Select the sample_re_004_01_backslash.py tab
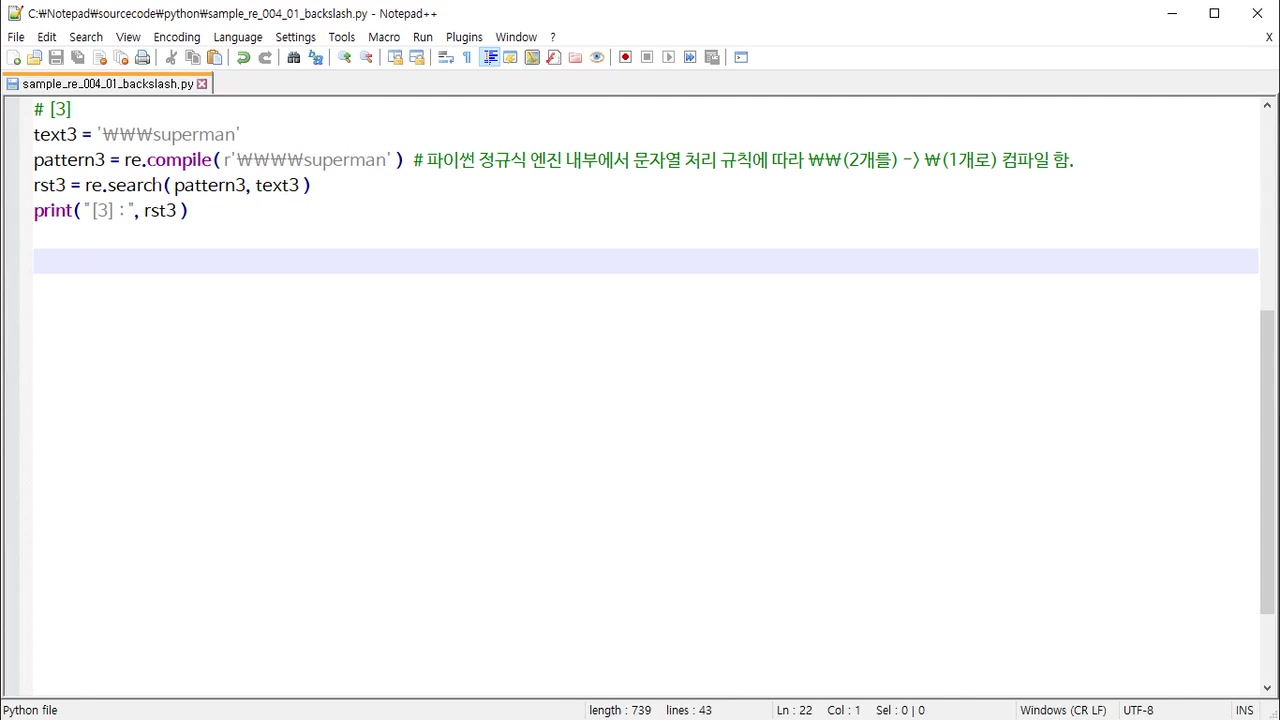The height and width of the screenshot is (720, 1280). coord(105,83)
